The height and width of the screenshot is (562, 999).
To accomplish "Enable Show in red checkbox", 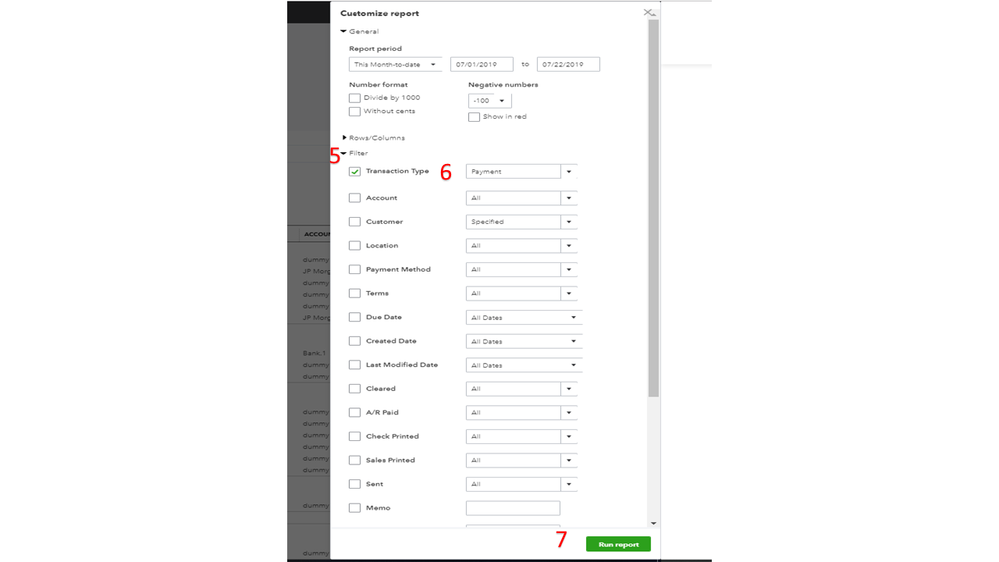I will pyautogui.click(x=474, y=117).
